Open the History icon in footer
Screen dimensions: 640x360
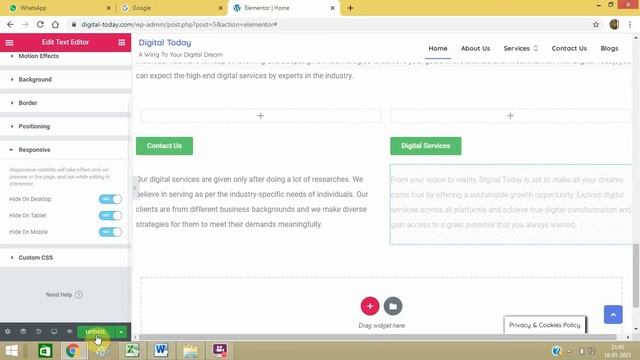pos(38,332)
